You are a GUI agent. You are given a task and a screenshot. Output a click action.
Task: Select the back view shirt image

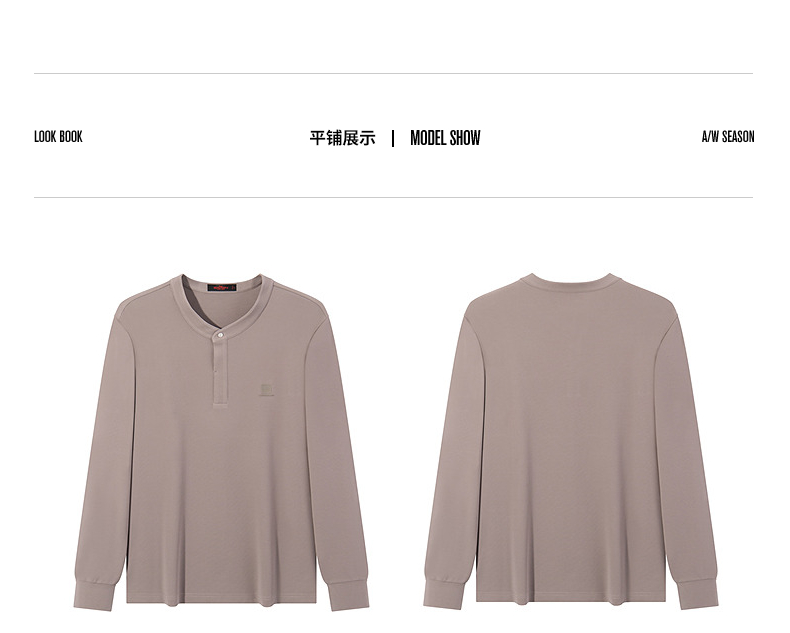(571, 441)
